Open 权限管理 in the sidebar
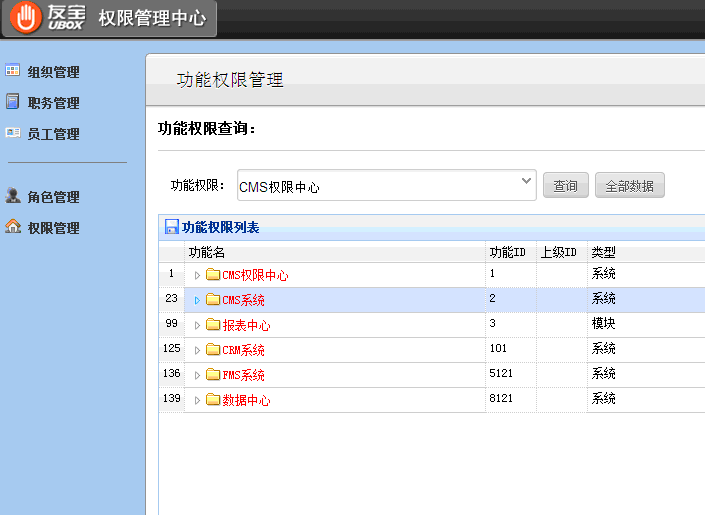 point(54,228)
